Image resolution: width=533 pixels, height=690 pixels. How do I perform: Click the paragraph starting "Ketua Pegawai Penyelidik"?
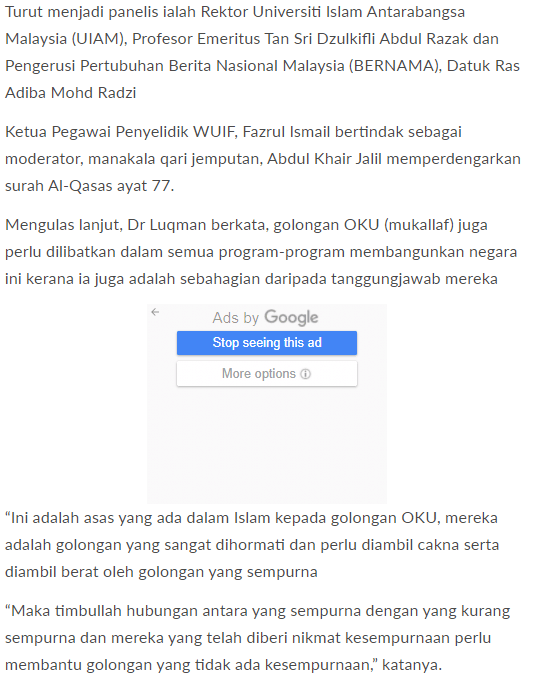[x=263, y=159]
